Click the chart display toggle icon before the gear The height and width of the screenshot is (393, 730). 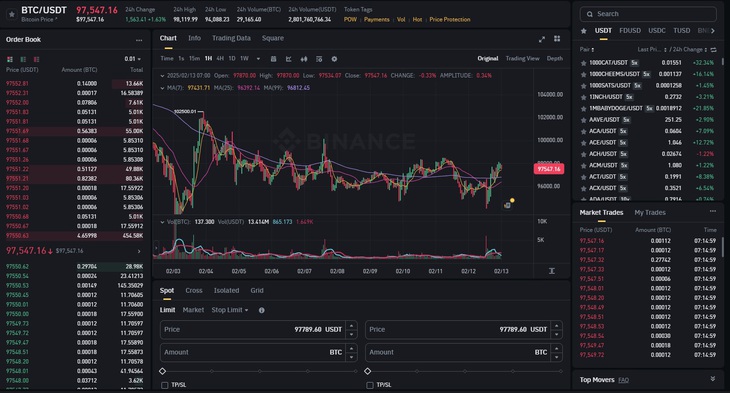[319, 59]
